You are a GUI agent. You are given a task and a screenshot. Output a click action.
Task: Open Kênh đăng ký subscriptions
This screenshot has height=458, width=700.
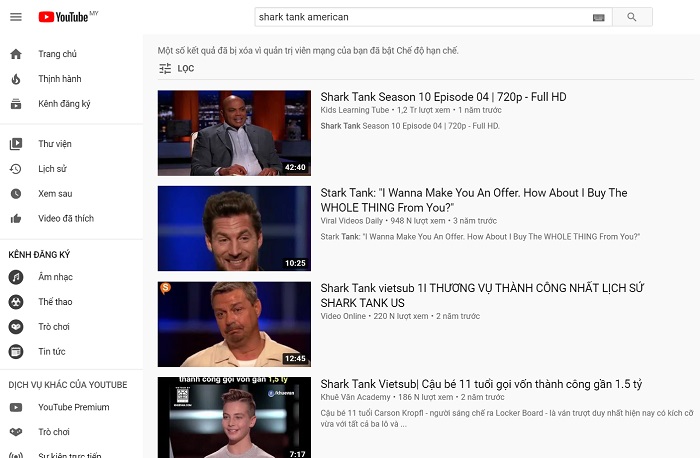[x=64, y=104]
